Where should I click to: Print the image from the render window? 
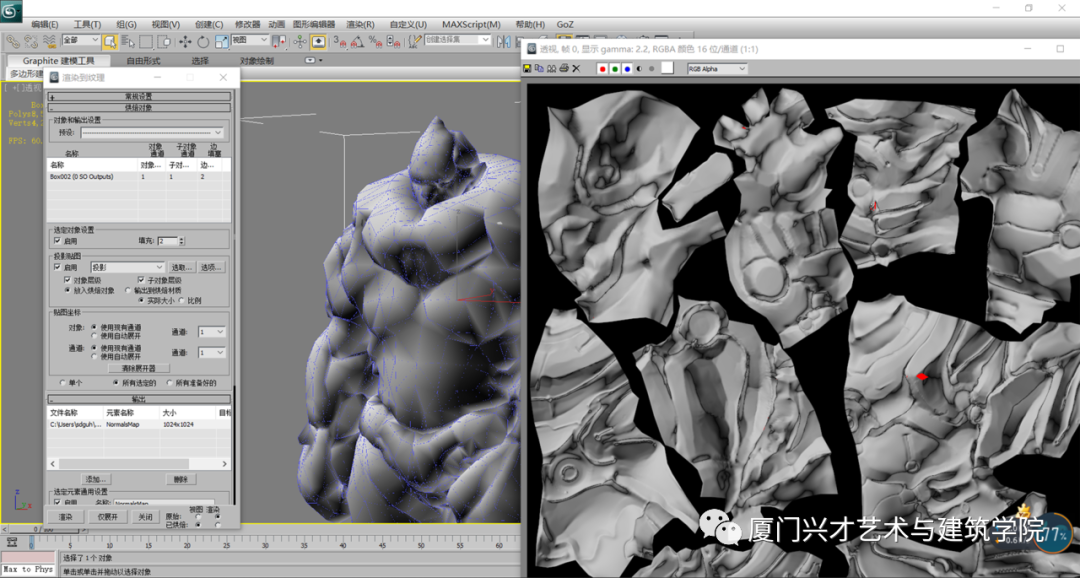pyautogui.click(x=564, y=68)
